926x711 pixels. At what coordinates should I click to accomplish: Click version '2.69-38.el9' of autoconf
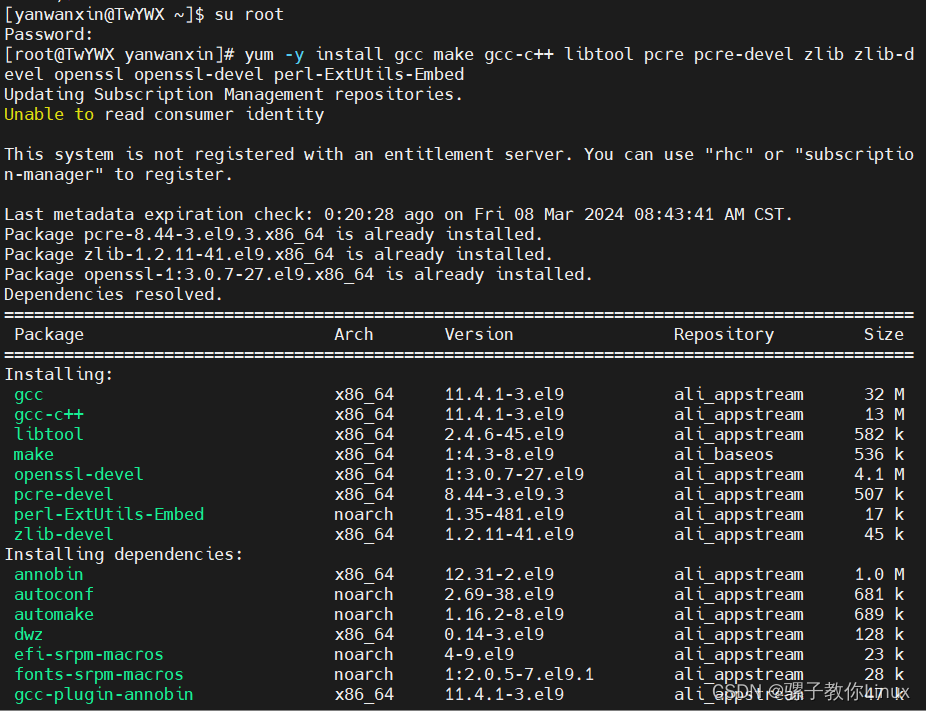pos(499,594)
